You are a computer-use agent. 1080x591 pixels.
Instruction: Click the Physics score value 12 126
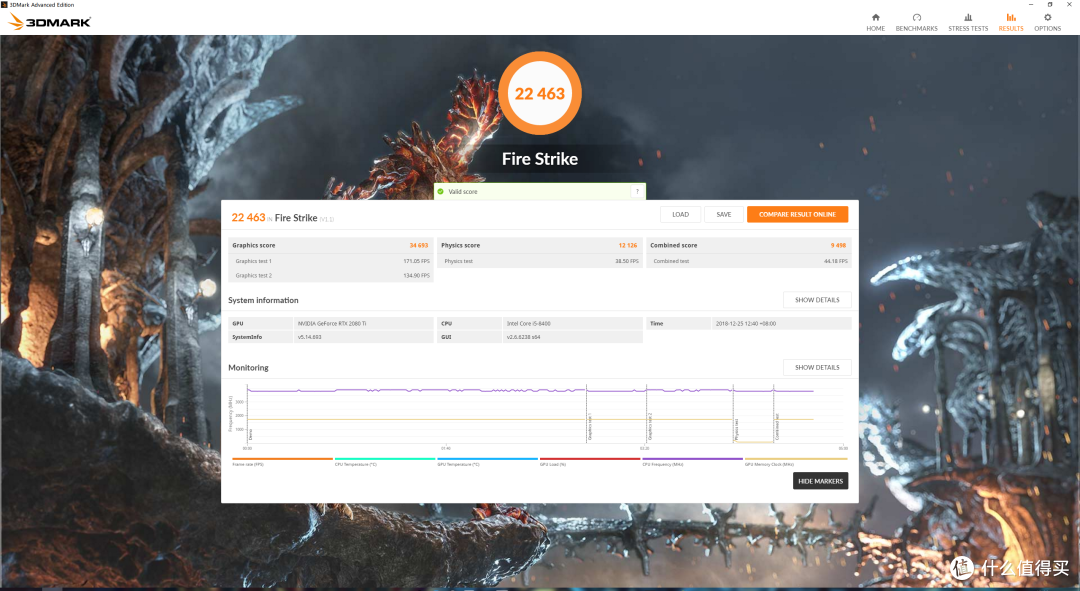(x=627, y=245)
